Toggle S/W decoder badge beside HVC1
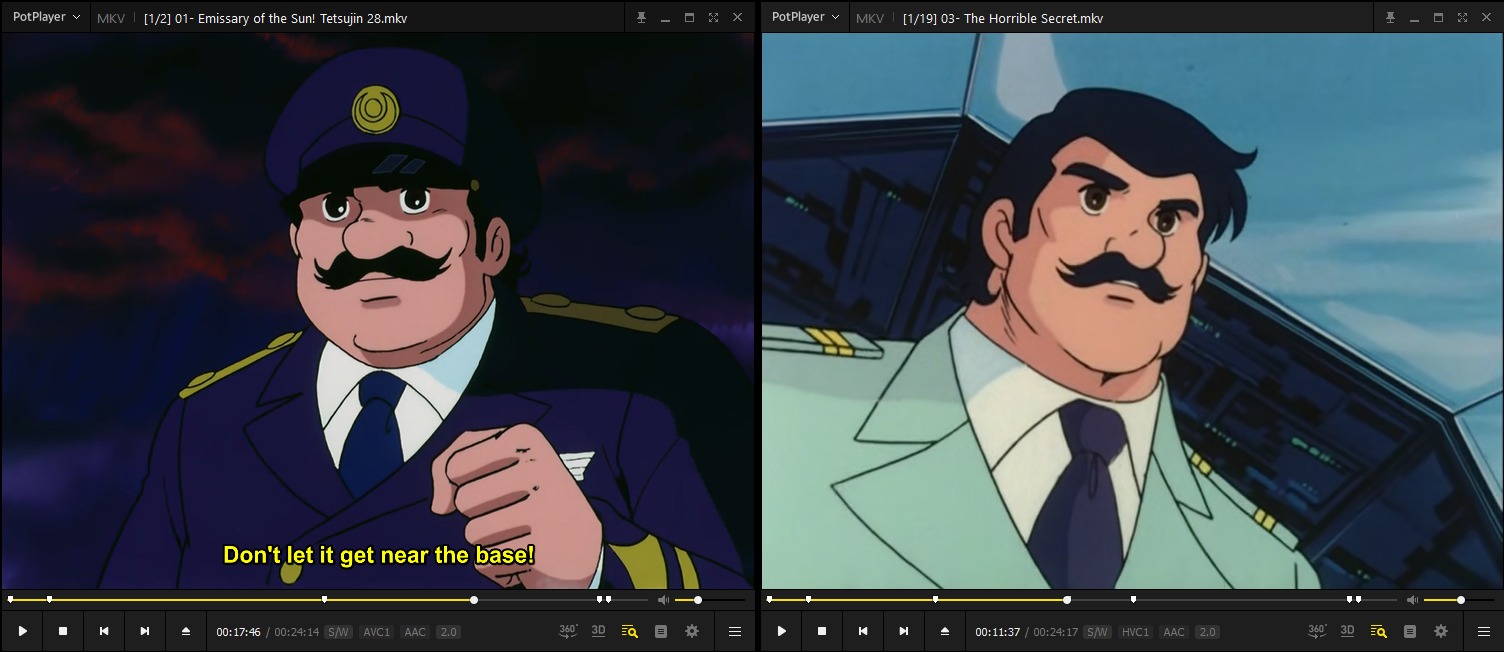Viewport: 1504px width, 652px height. pyautogui.click(x=1098, y=632)
